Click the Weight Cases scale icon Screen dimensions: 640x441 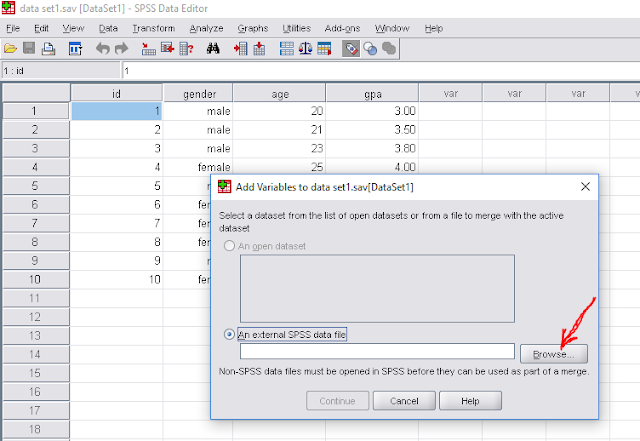pyautogui.click(x=305, y=49)
